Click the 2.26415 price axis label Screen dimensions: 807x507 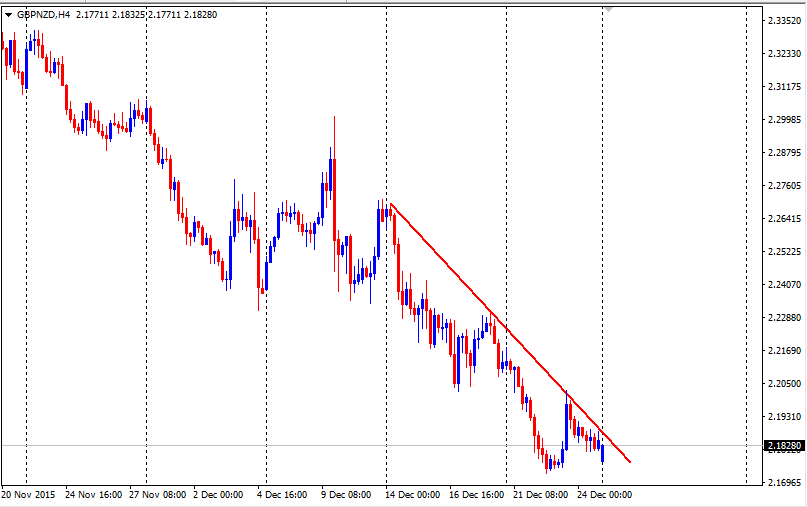pyautogui.click(x=784, y=219)
